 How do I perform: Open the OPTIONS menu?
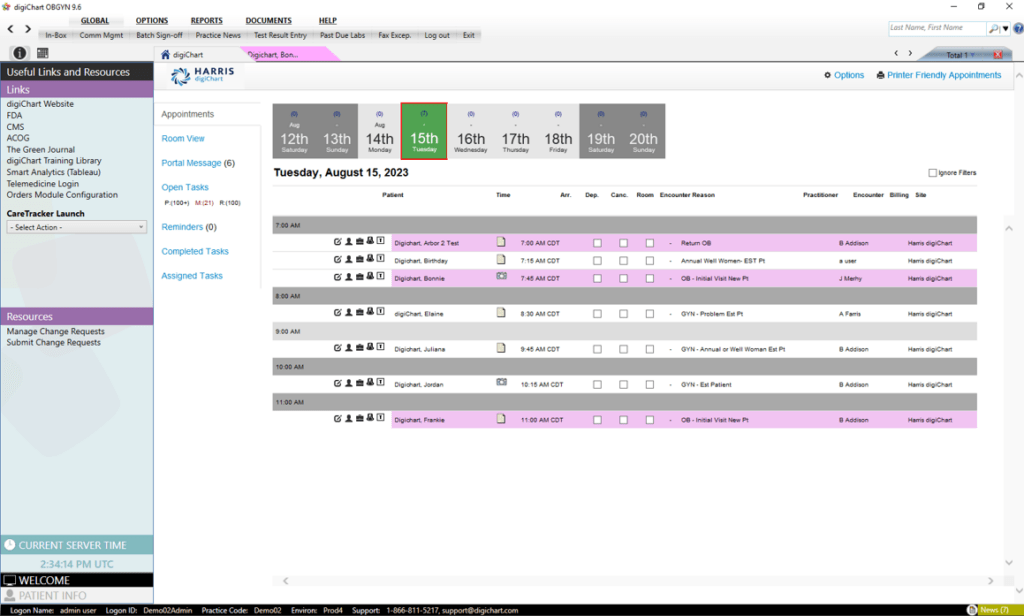(152, 21)
